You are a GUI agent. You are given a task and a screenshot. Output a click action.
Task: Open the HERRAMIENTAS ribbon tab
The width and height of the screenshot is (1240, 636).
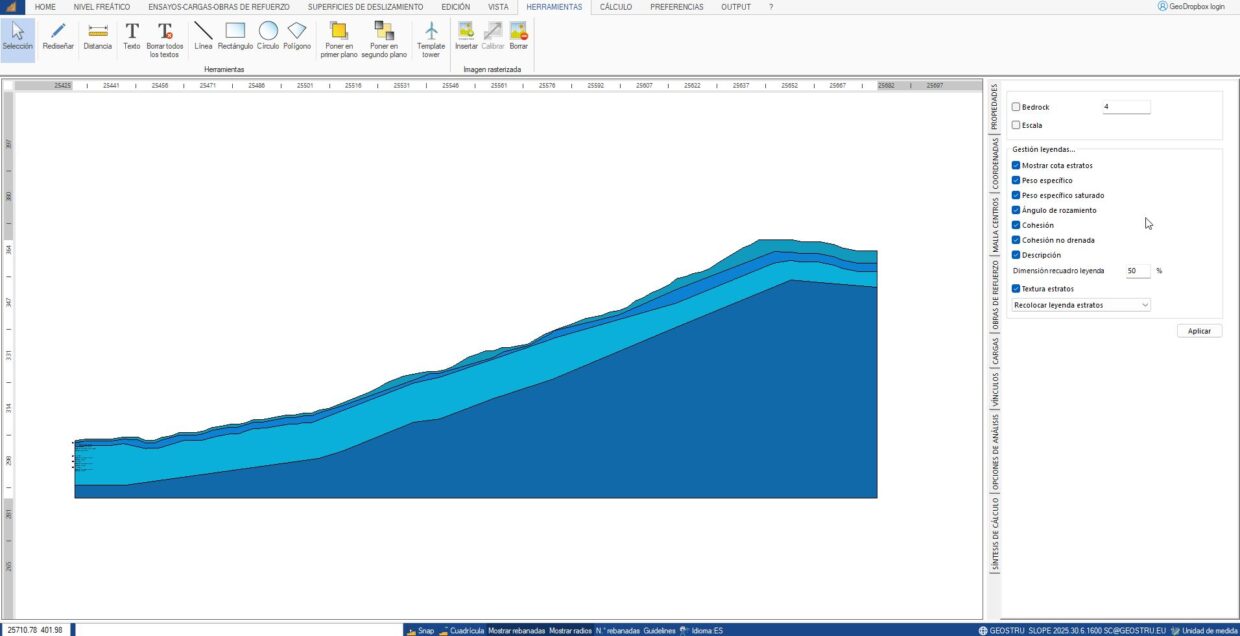[x=553, y=6]
